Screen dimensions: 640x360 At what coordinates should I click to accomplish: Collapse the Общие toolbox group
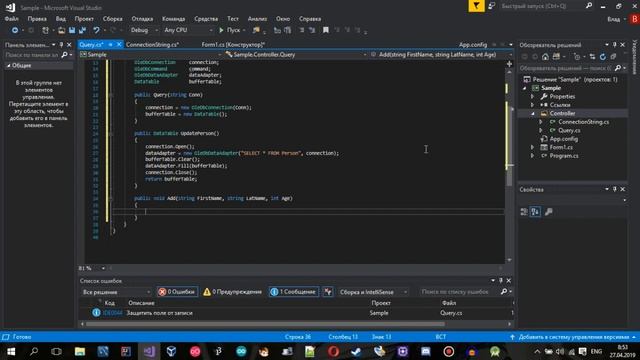pos(8,65)
